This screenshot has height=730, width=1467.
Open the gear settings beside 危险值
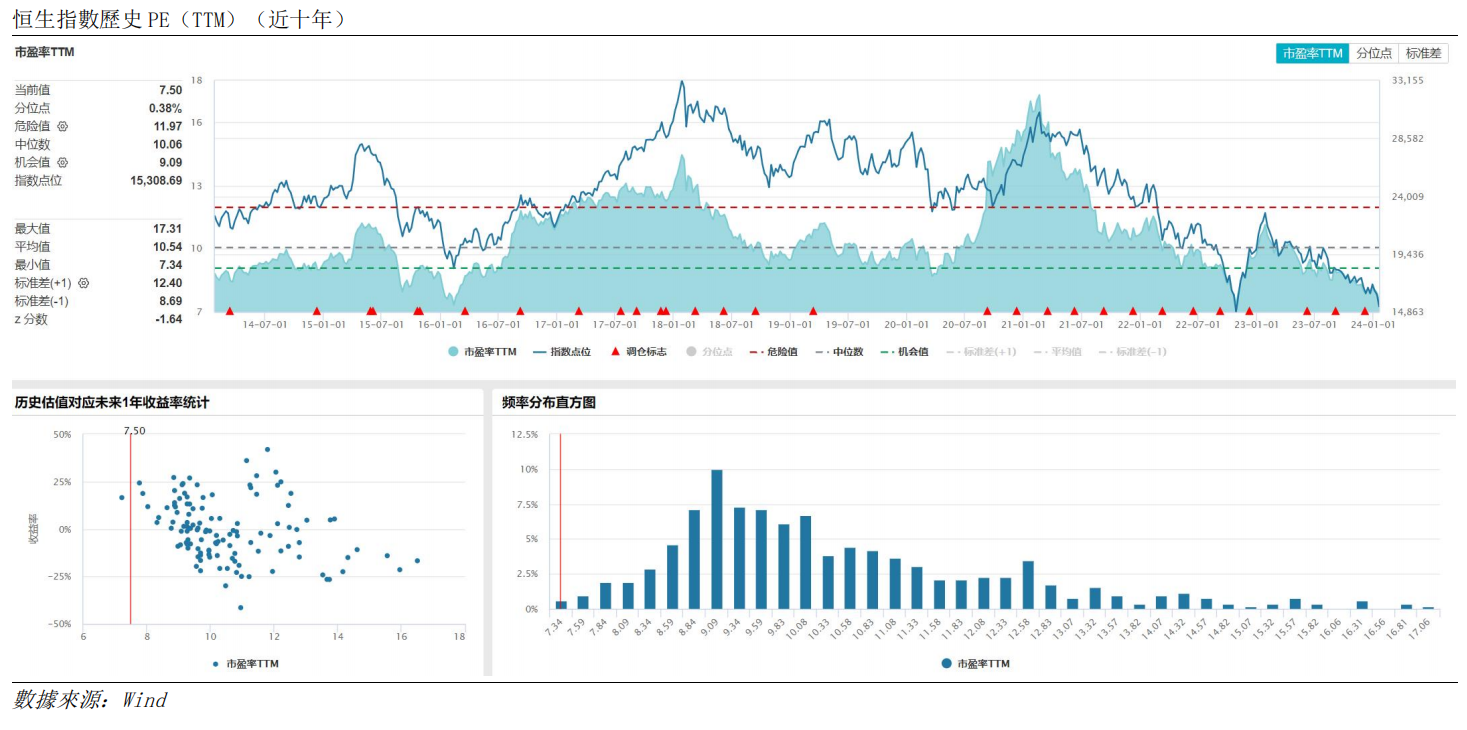point(62,127)
